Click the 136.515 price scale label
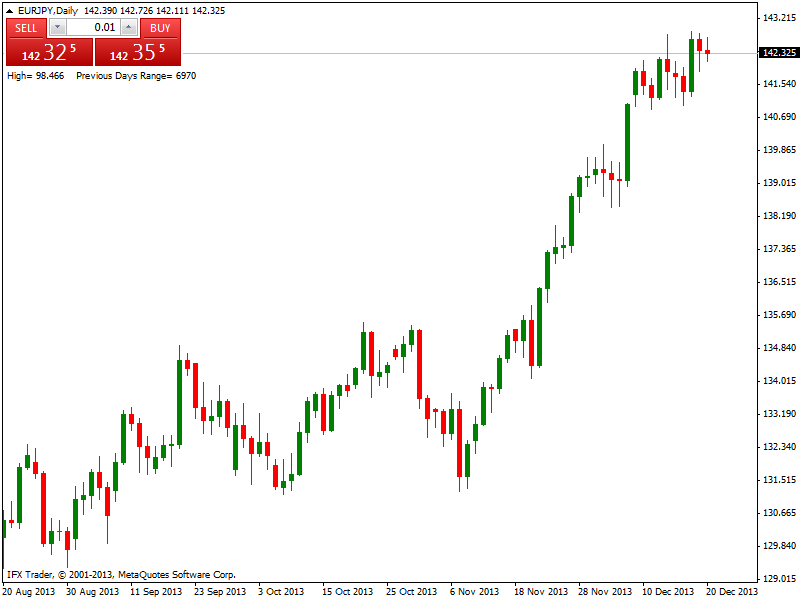This screenshot has height=600, width=800. [x=780, y=282]
